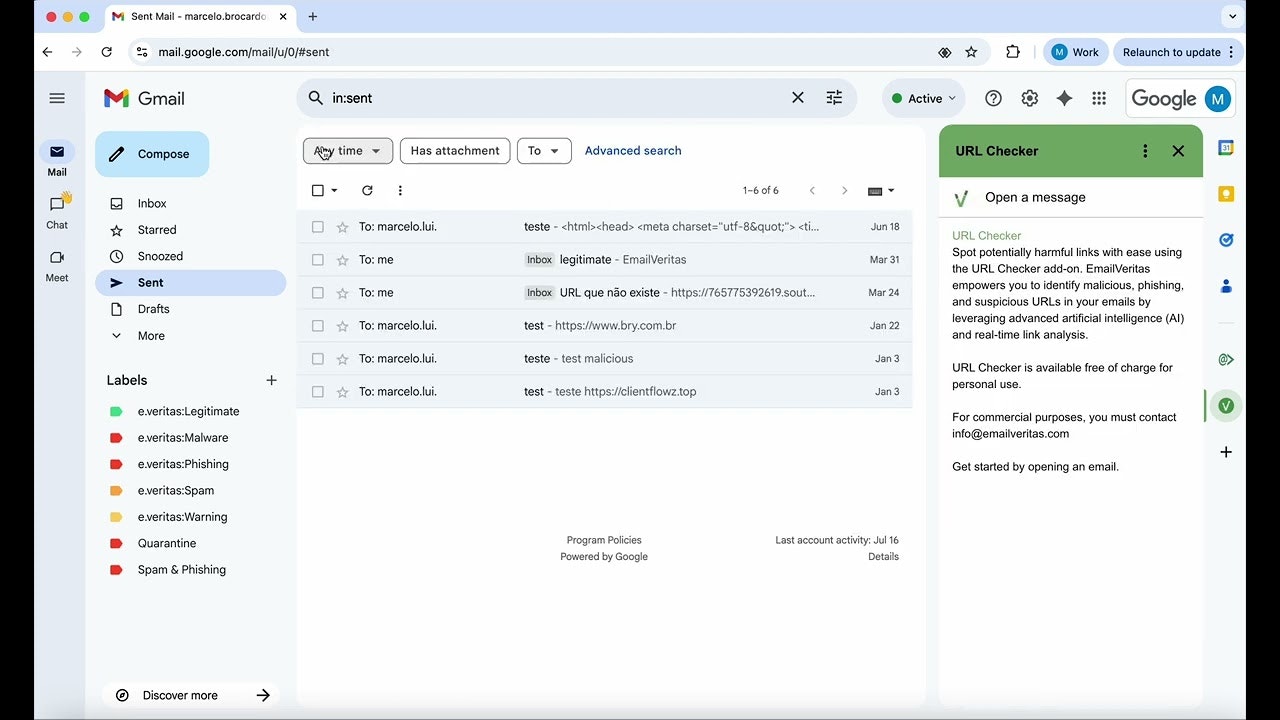Click the e.veritas:Legitimate green label
This screenshot has width=1280, height=720.
(x=189, y=411)
